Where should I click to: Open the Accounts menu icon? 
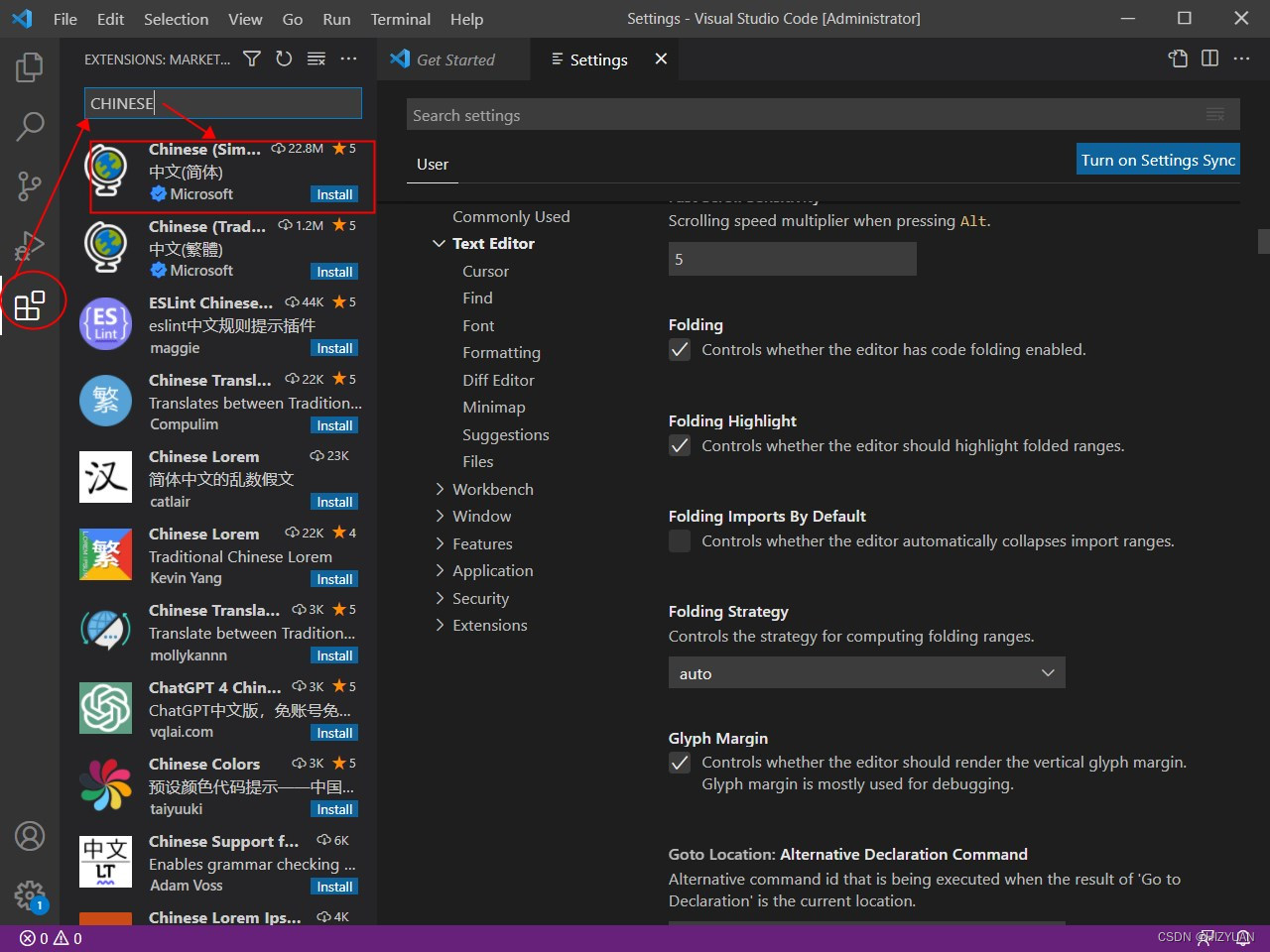click(x=30, y=836)
